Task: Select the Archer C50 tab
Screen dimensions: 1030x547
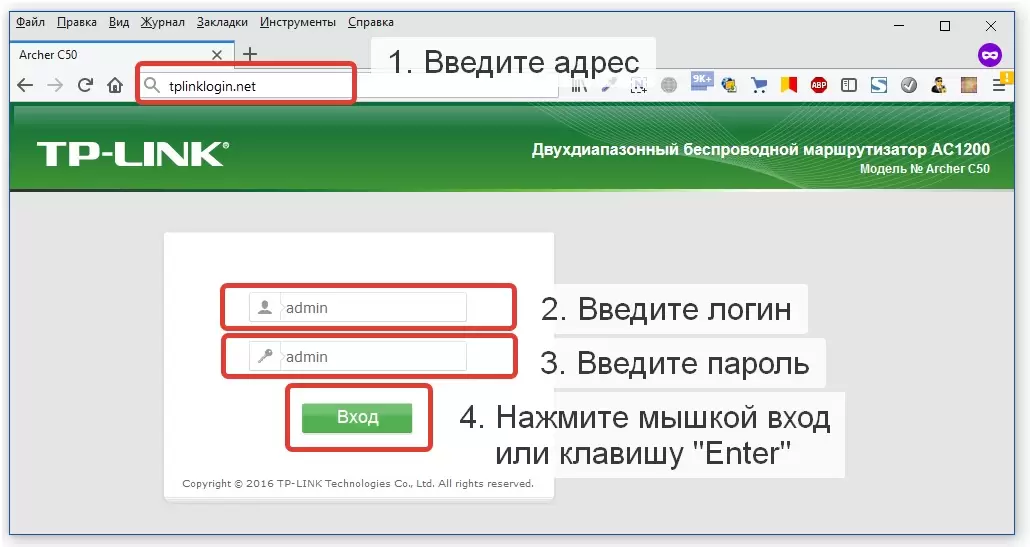Action: [x=120, y=55]
